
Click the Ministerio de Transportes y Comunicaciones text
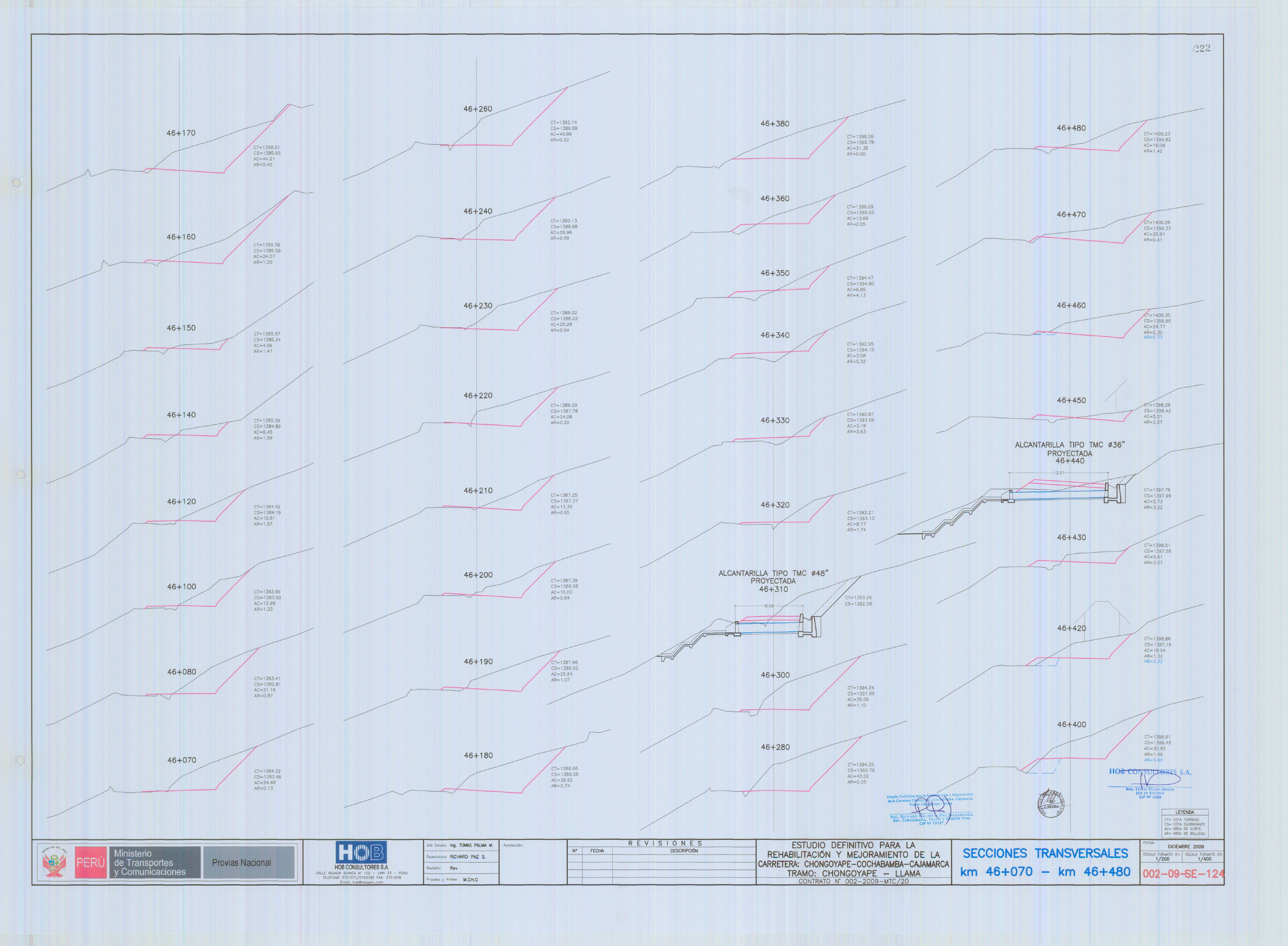pyautogui.click(x=150, y=862)
